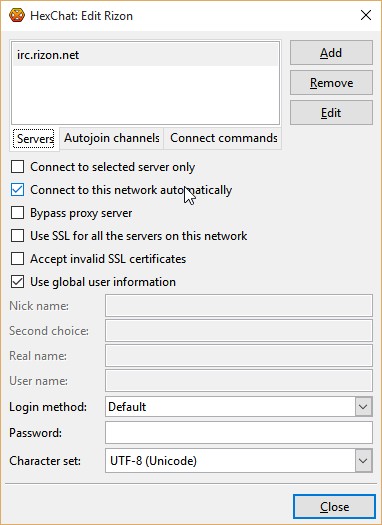Image resolution: width=382 pixels, height=525 pixels.
Task: Expand the Login method dropdown arrow
Action: point(363,407)
